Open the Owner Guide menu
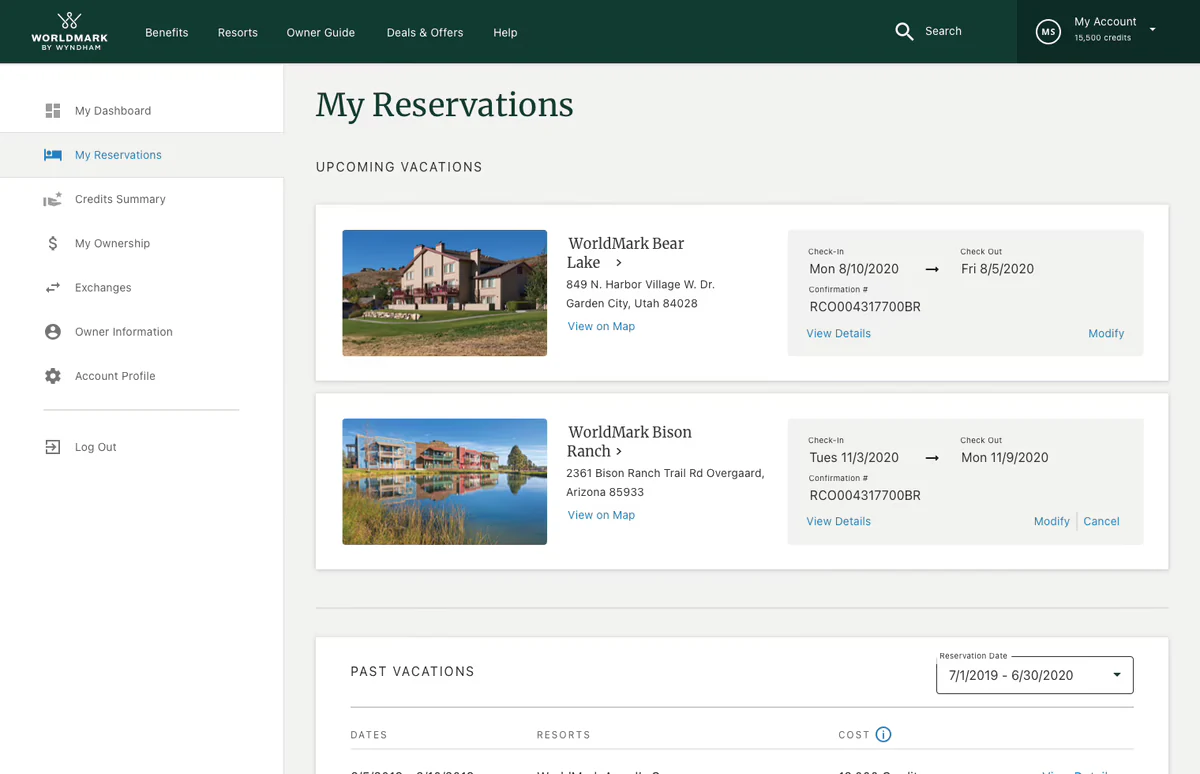The height and width of the screenshot is (774, 1200). tap(321, 32)
